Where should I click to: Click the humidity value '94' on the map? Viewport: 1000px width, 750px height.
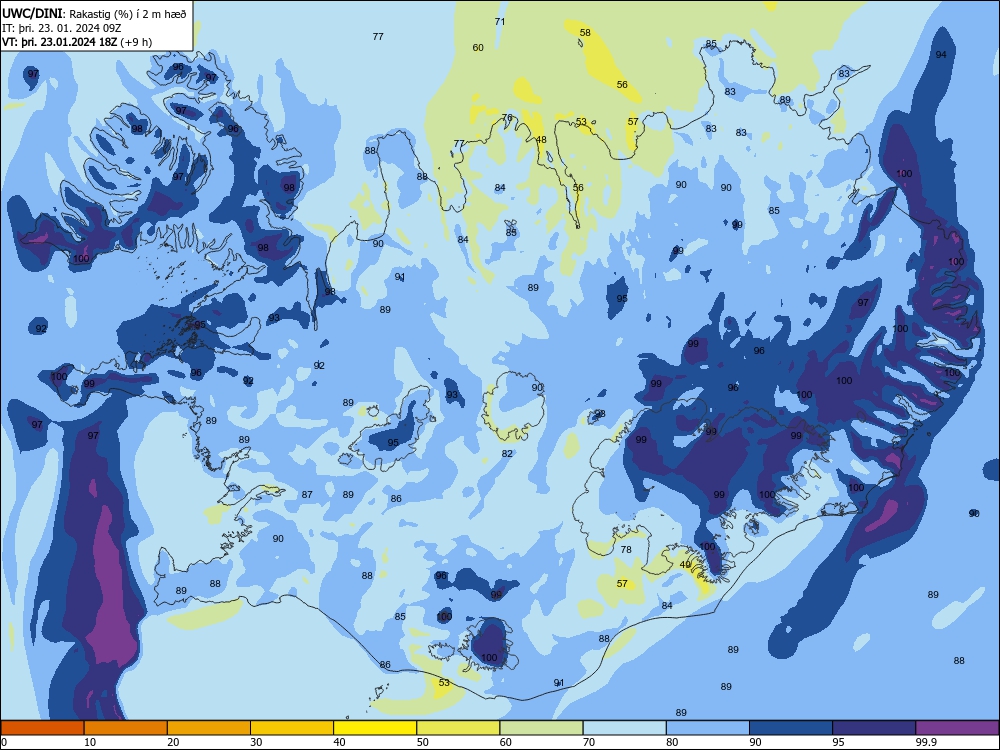tap(941, 54)
